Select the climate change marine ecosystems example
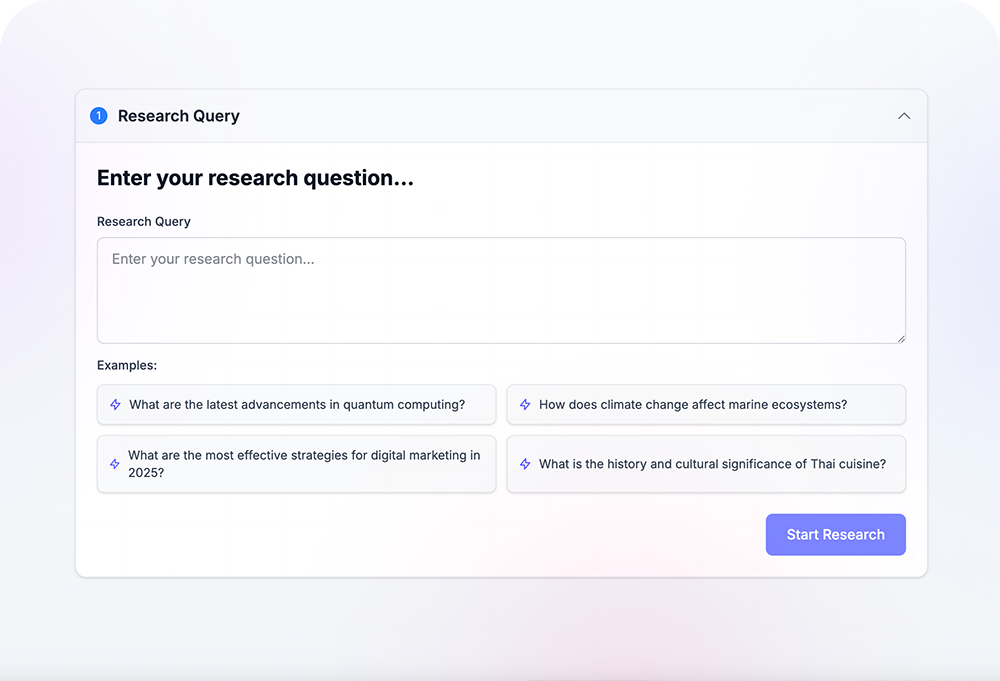The image size is (1000, 681). pyautogui.click(x=706, y=404)
